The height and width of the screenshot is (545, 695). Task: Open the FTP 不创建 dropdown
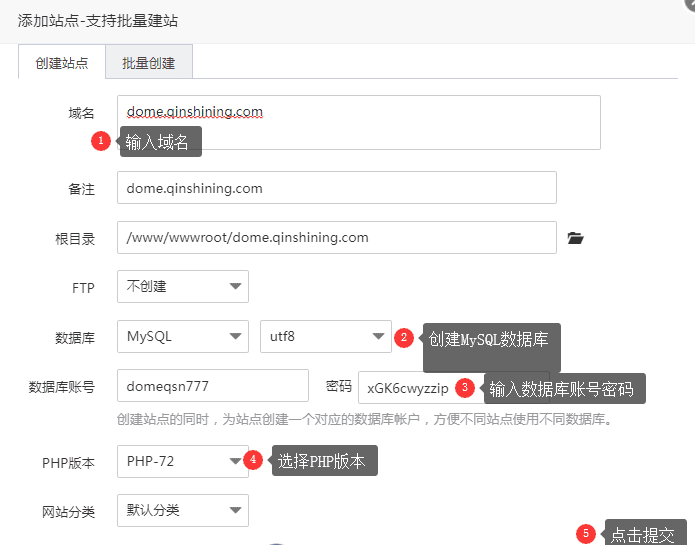pyautogui.click(x=183, y=287)
